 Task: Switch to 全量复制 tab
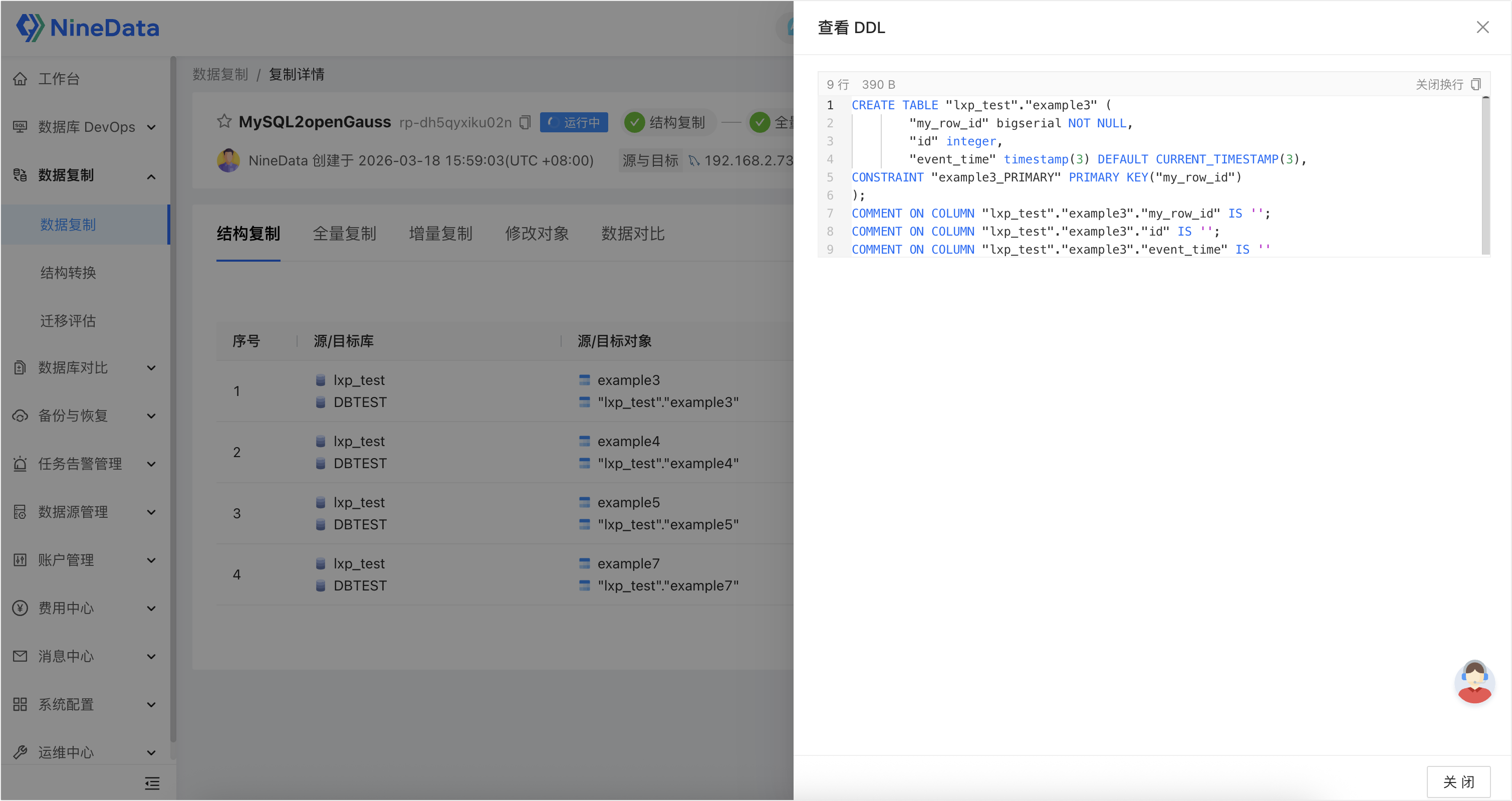(x=345, y=234)
